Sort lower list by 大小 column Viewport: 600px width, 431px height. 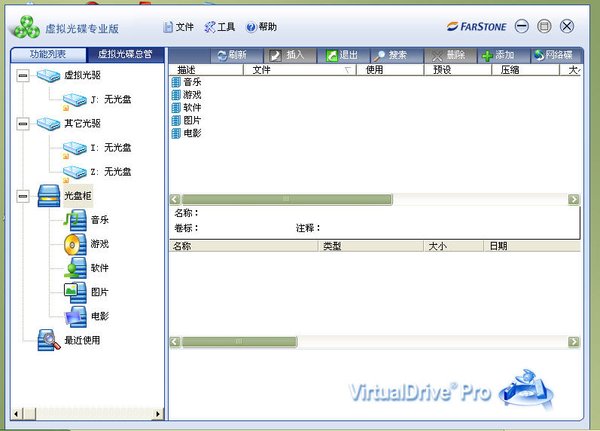454,246
